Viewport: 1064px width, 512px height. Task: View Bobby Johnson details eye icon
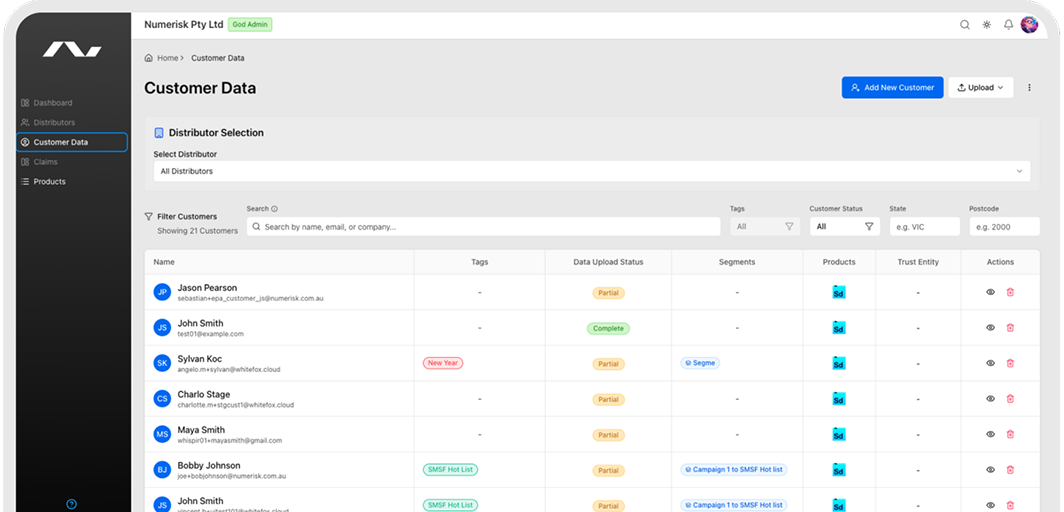[990, 470]
